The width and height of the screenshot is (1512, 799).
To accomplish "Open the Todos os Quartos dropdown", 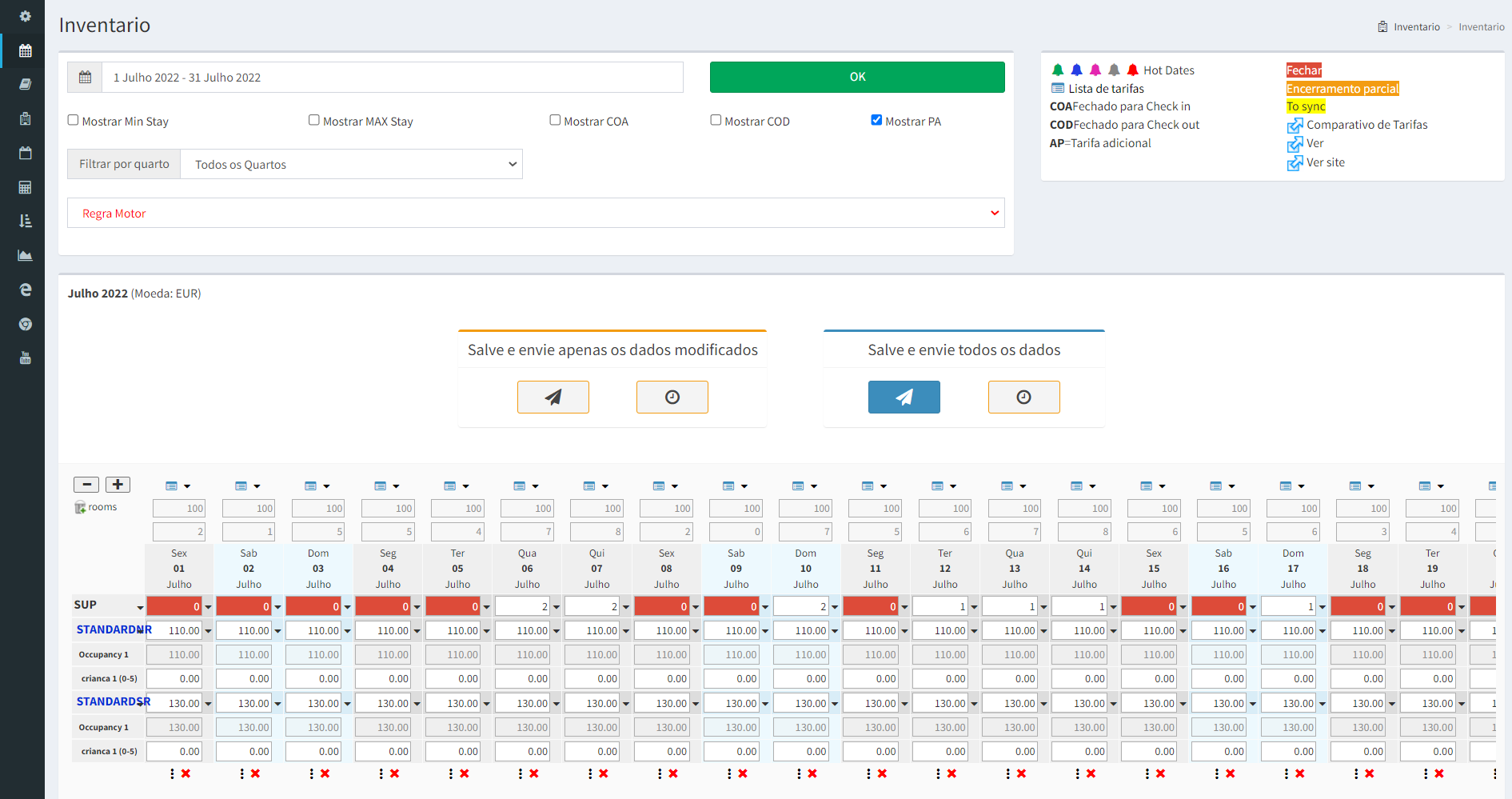I will click(x=351, y=165).
